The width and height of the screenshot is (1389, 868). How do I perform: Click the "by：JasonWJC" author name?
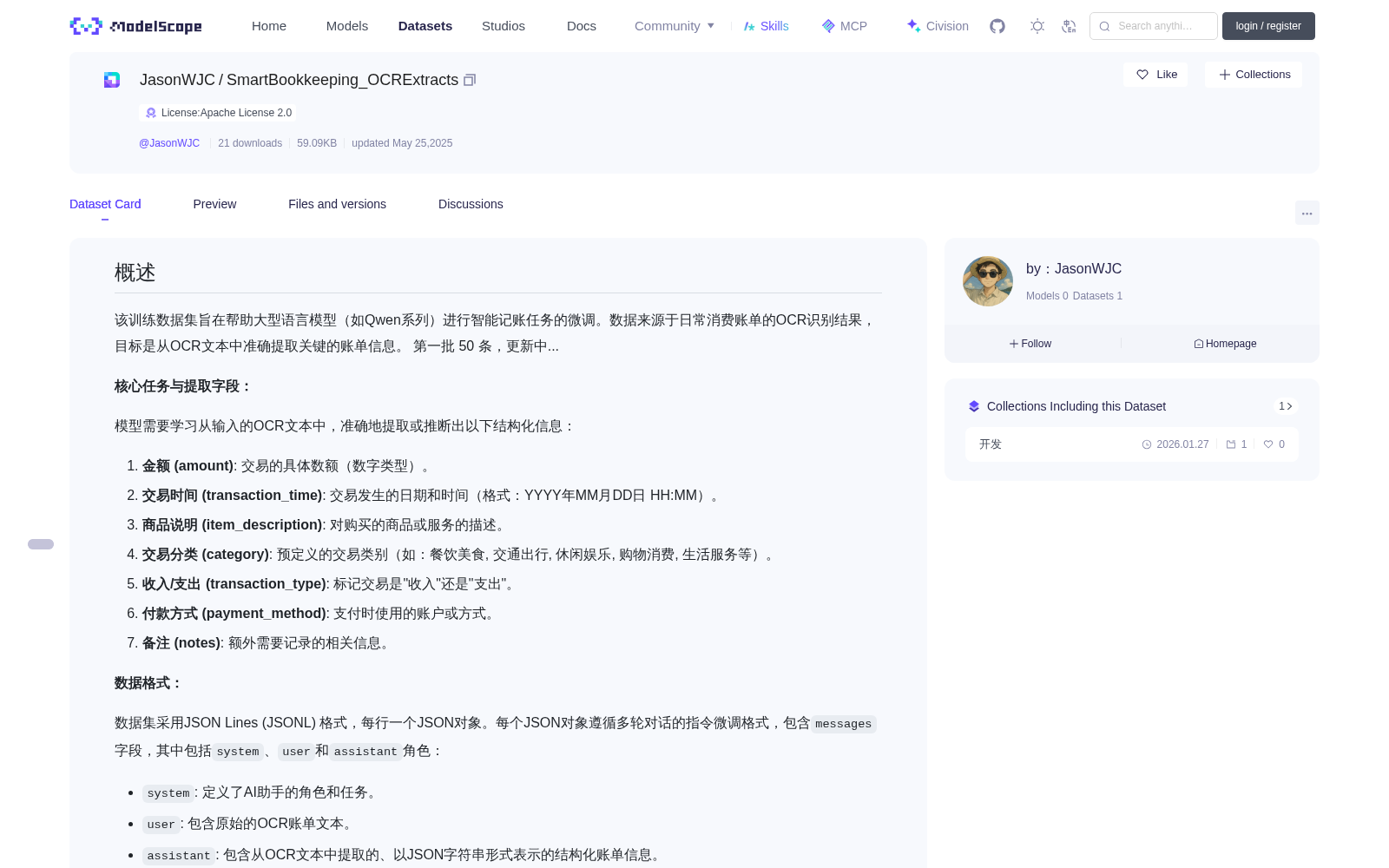point(1074,269)
